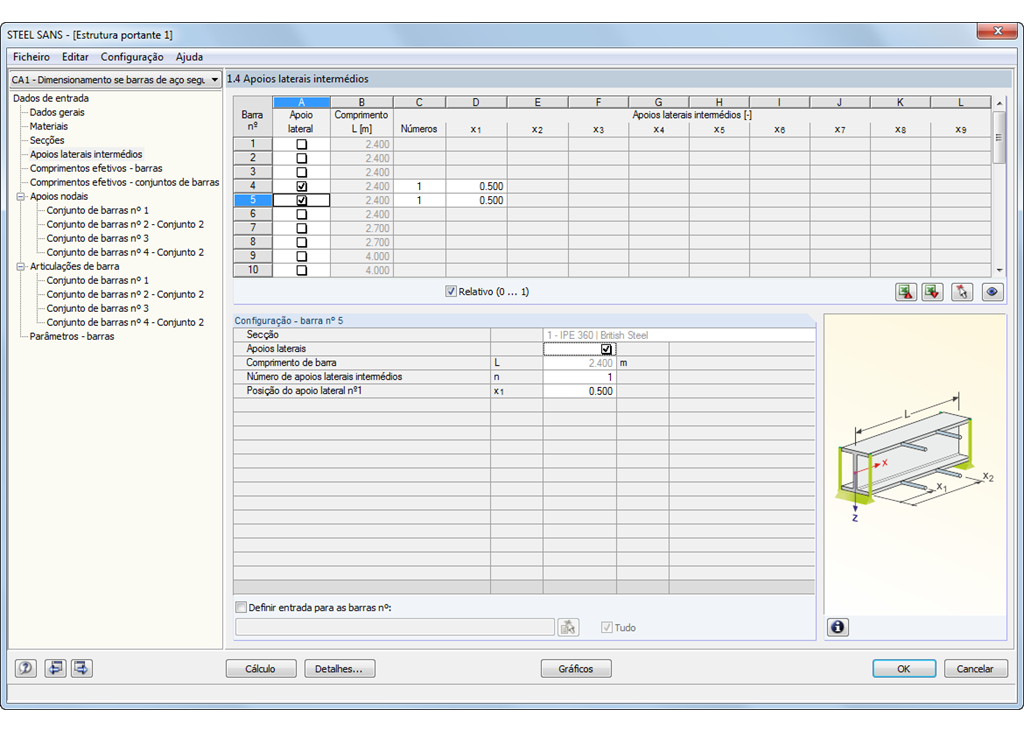Select Comprimentos efetivos - barras
This screenshot has height=733, width=1024.
pos(96,168)
